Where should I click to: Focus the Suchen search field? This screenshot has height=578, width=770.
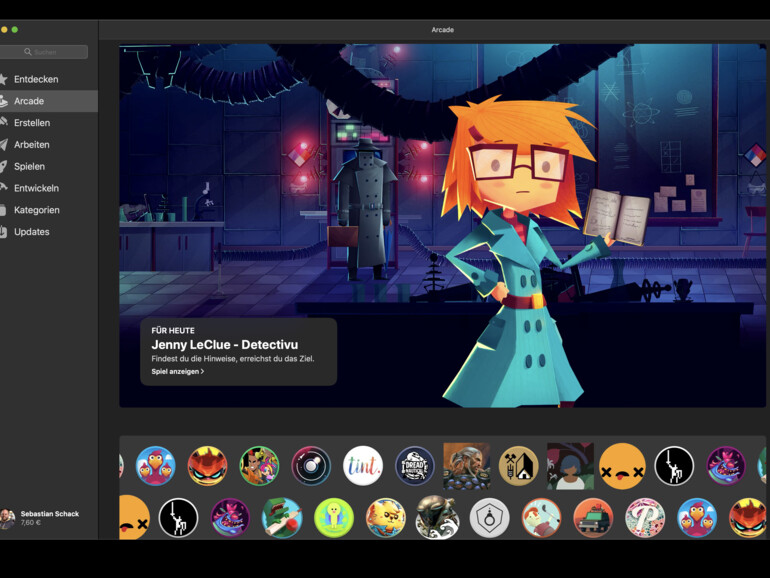click(x=43, y=52)
